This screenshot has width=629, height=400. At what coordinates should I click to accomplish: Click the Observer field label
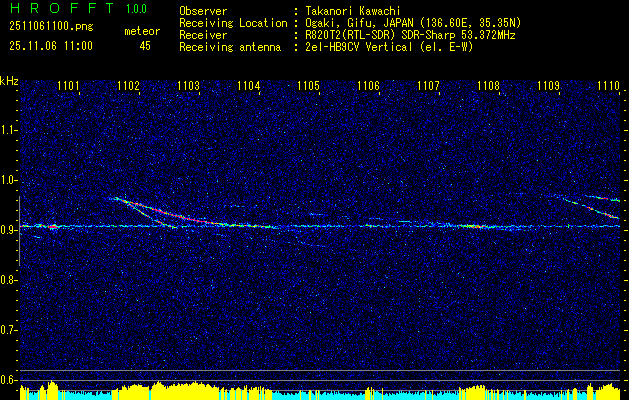(203, 11)
